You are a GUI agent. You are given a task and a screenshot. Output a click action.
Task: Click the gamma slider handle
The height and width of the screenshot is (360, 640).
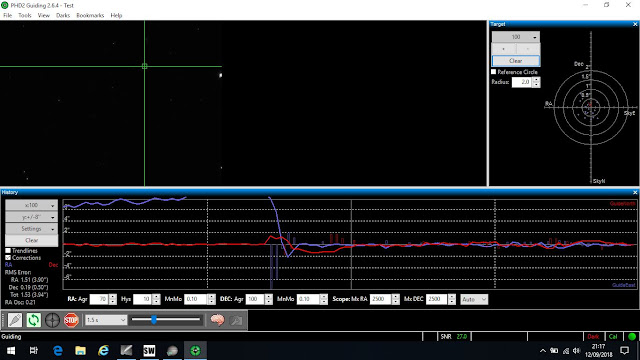(154, 320)
